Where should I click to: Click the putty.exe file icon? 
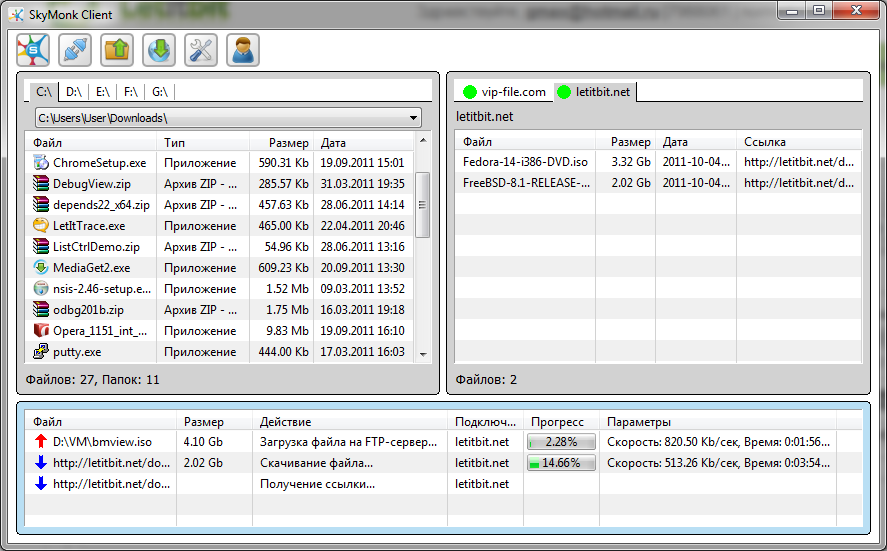(41, 351)
